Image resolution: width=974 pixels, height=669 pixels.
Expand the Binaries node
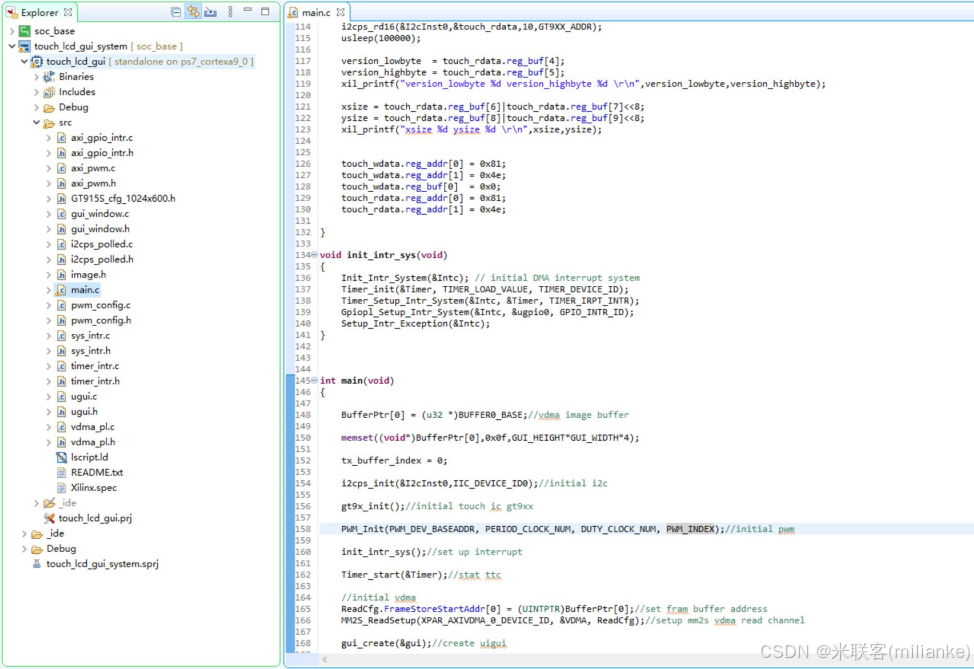coord(37,76)
